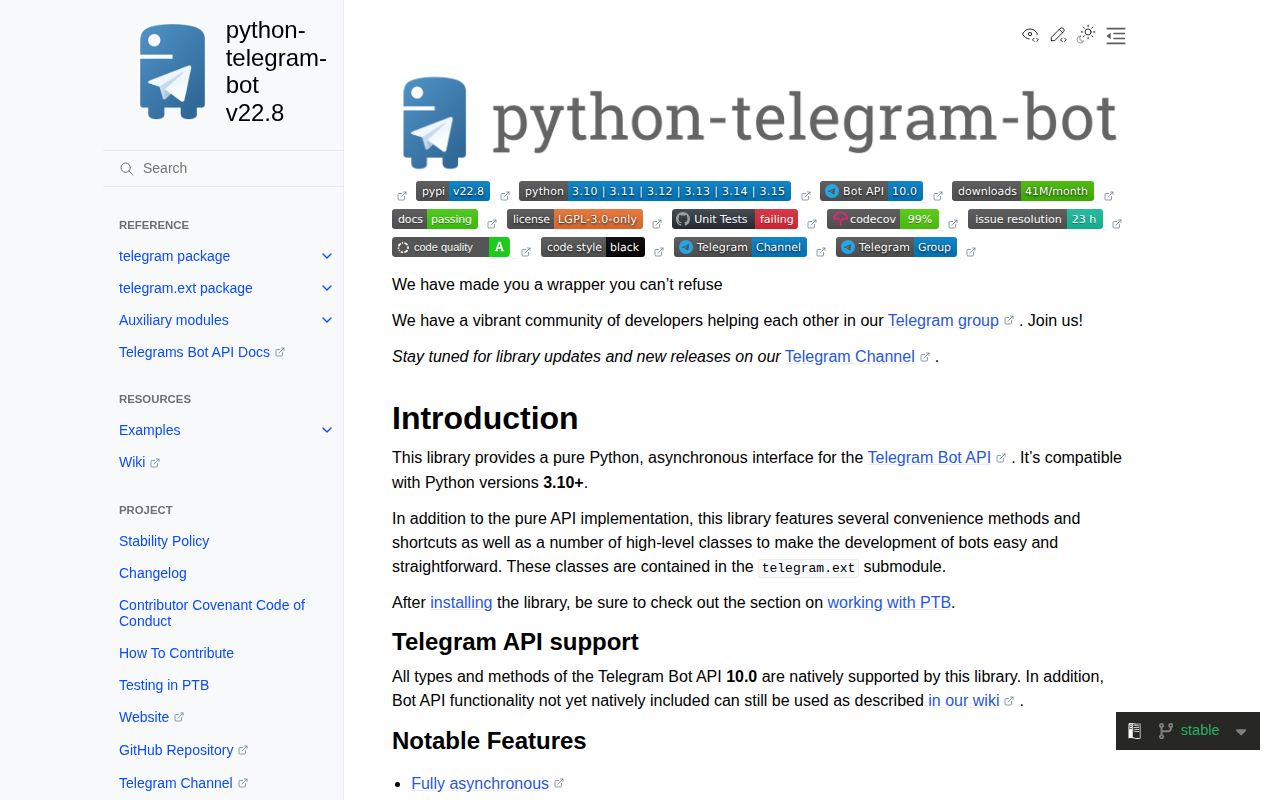Follow the working with PTB link
The height and width of the screenshot is (800, 1280).
(889, 602)
